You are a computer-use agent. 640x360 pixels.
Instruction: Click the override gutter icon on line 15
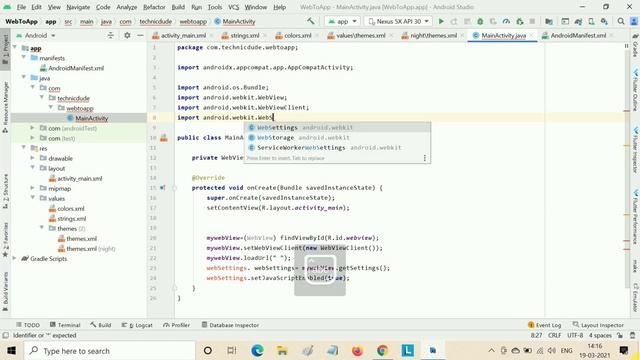tap(162, 188)
